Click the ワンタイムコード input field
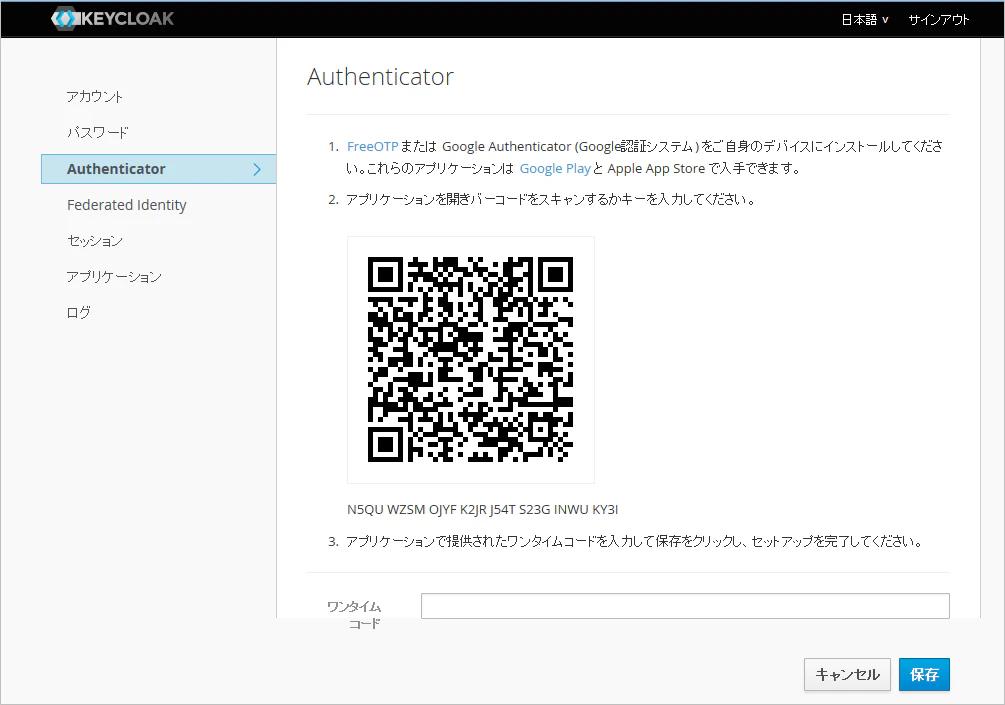The image size is (1005, 705). 685,606
